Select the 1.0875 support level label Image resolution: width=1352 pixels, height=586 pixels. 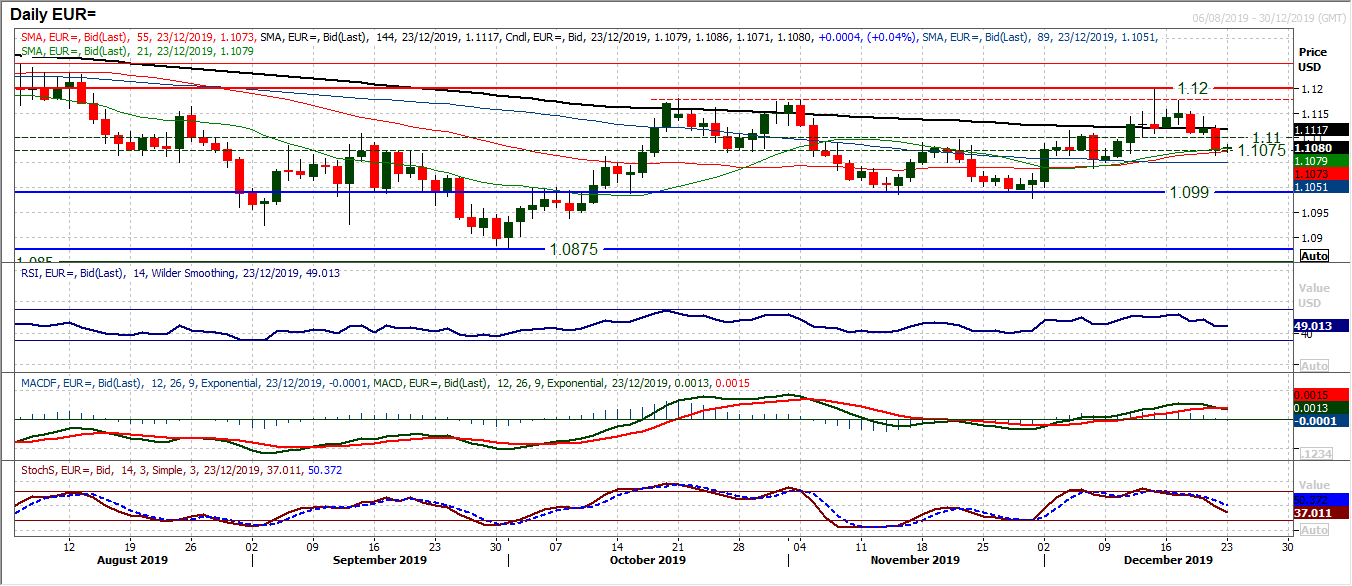575,249
